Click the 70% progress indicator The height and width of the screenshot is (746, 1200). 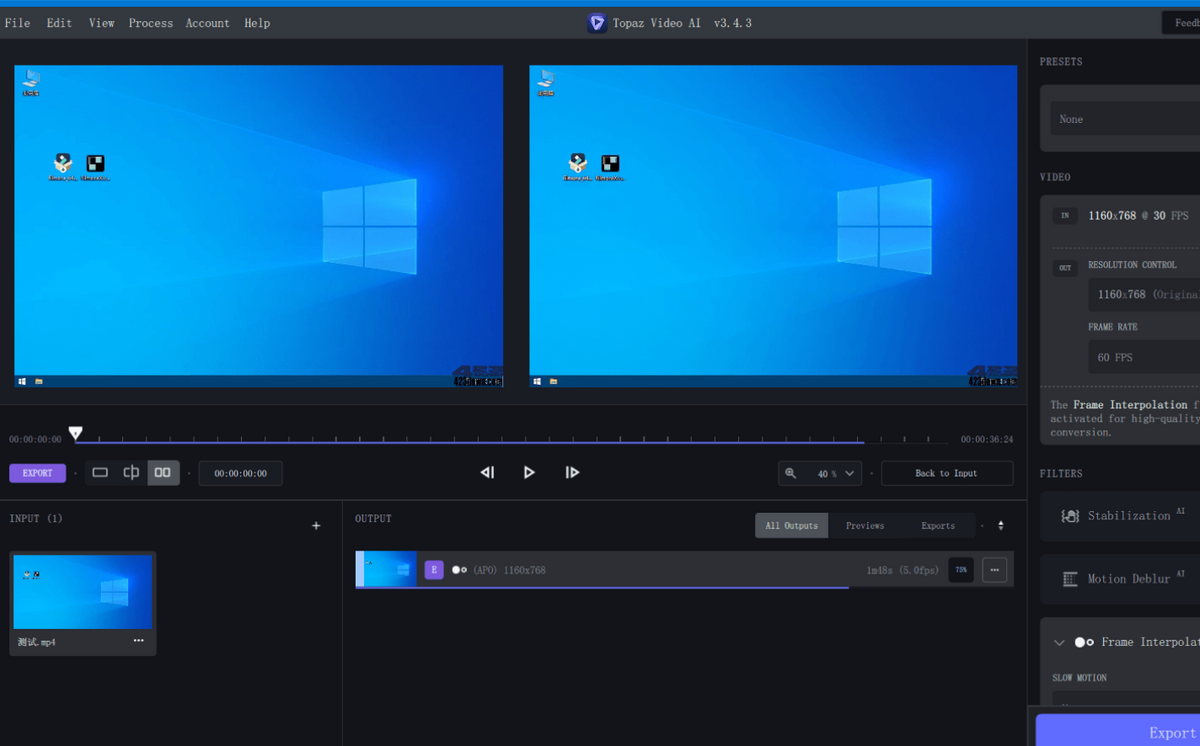(x=961, y=570)
